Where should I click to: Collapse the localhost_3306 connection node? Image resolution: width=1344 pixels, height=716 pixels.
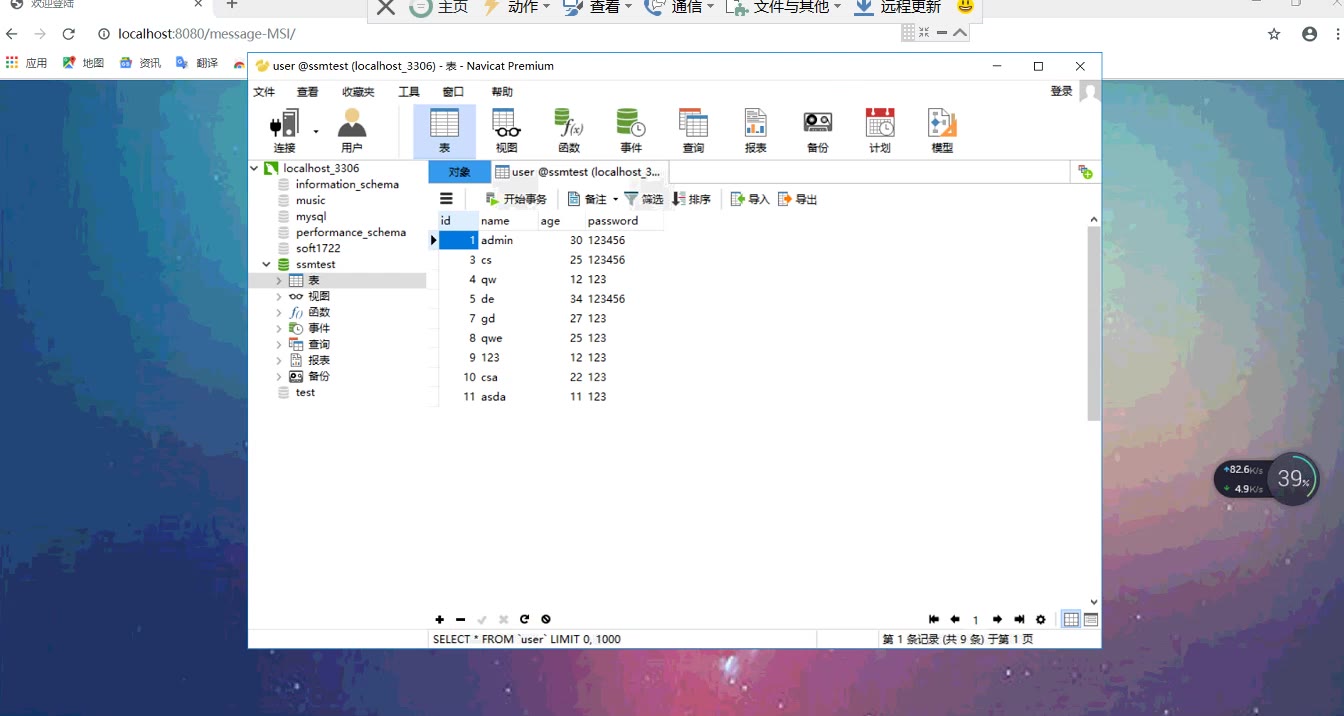[x=255, y=169]
